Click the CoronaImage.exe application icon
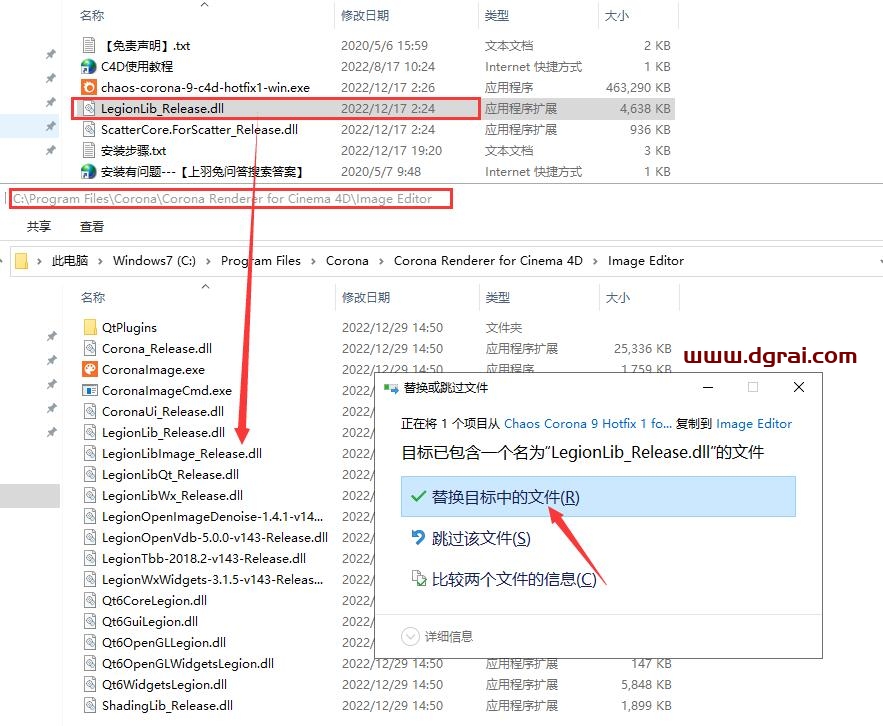Image resolution: width=883 pixels, height=726 pixels. pyautogui.click(x=89, y=369)
